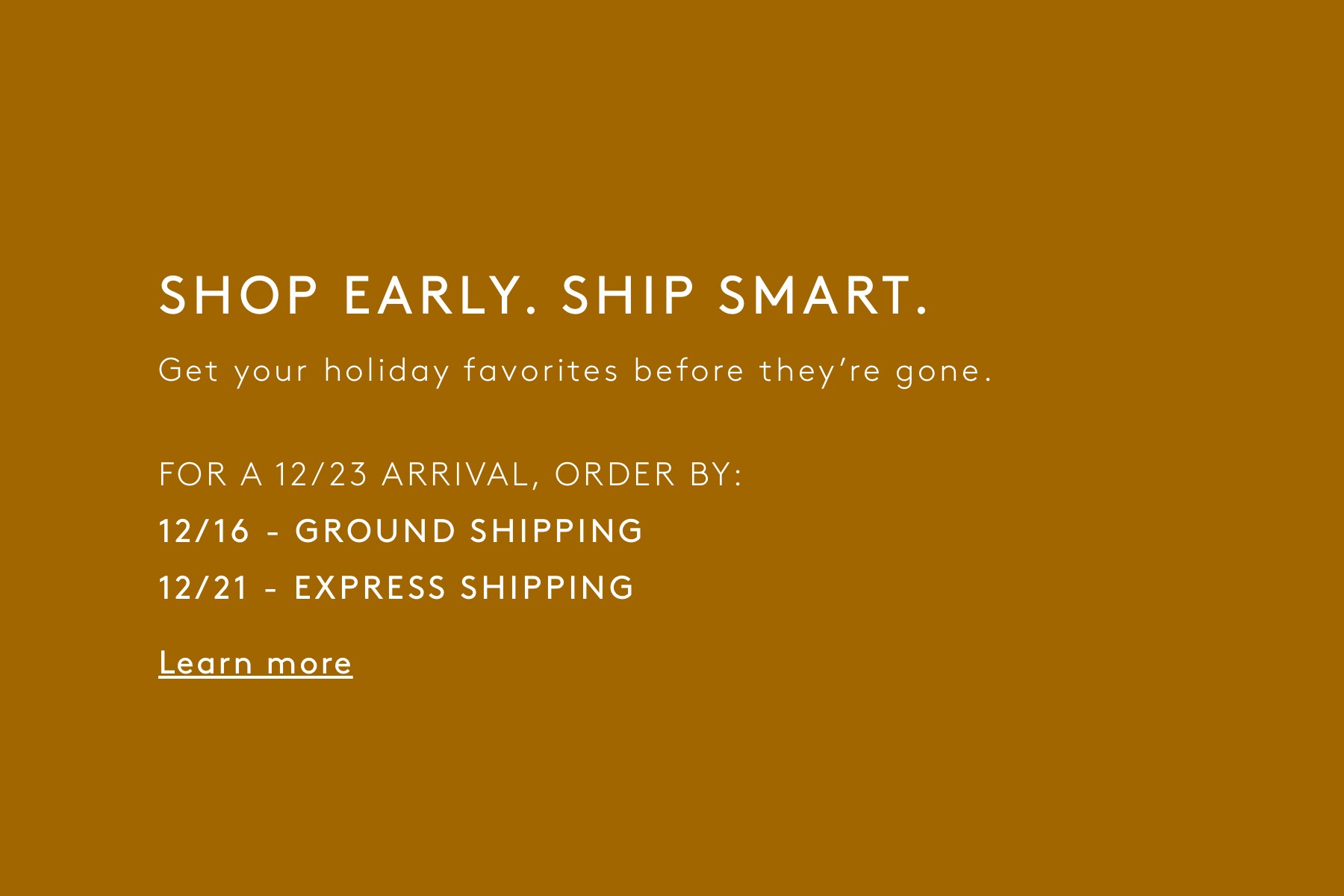Screen dimensions: 1344x896
Task: Select the 12/16 ground deadline date
Action: click(x=204, y=532)
